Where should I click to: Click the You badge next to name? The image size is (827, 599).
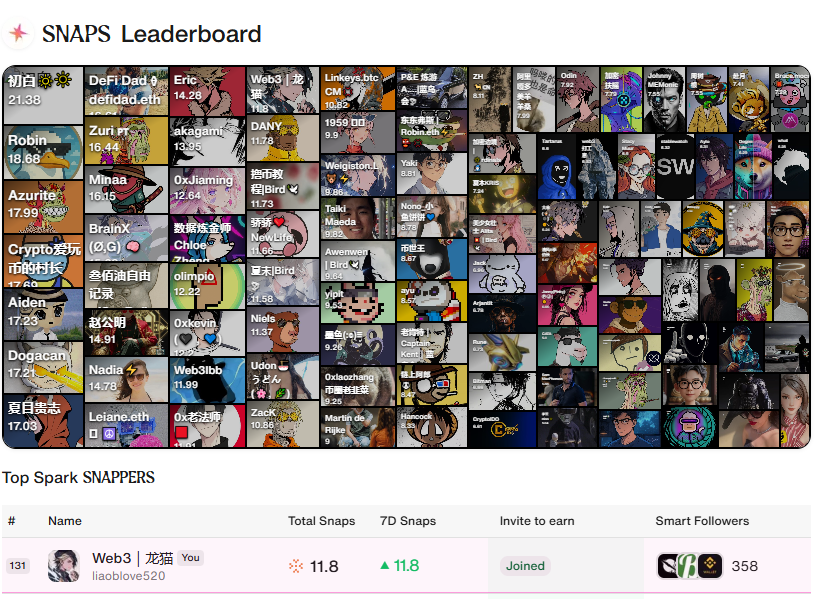(x=190, y=558)
